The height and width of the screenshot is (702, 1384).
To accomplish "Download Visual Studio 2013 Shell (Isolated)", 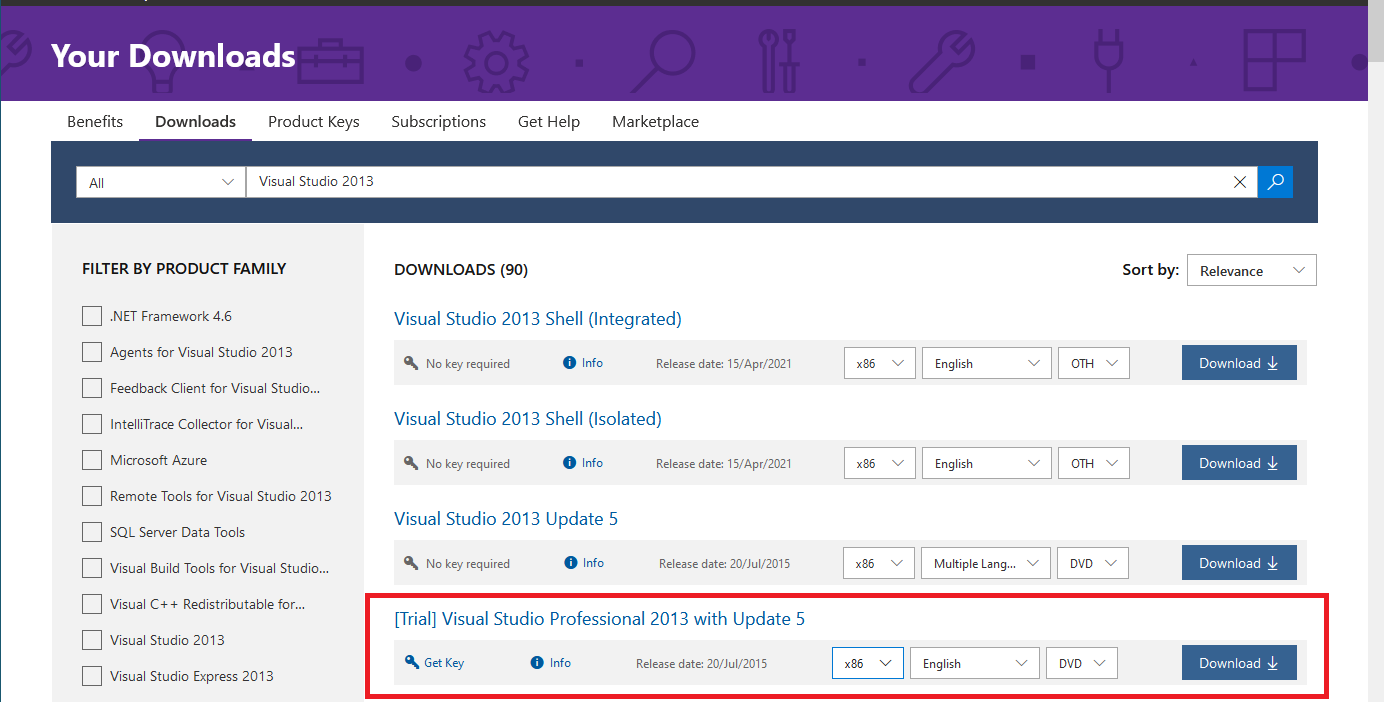I will (1239, 463).
